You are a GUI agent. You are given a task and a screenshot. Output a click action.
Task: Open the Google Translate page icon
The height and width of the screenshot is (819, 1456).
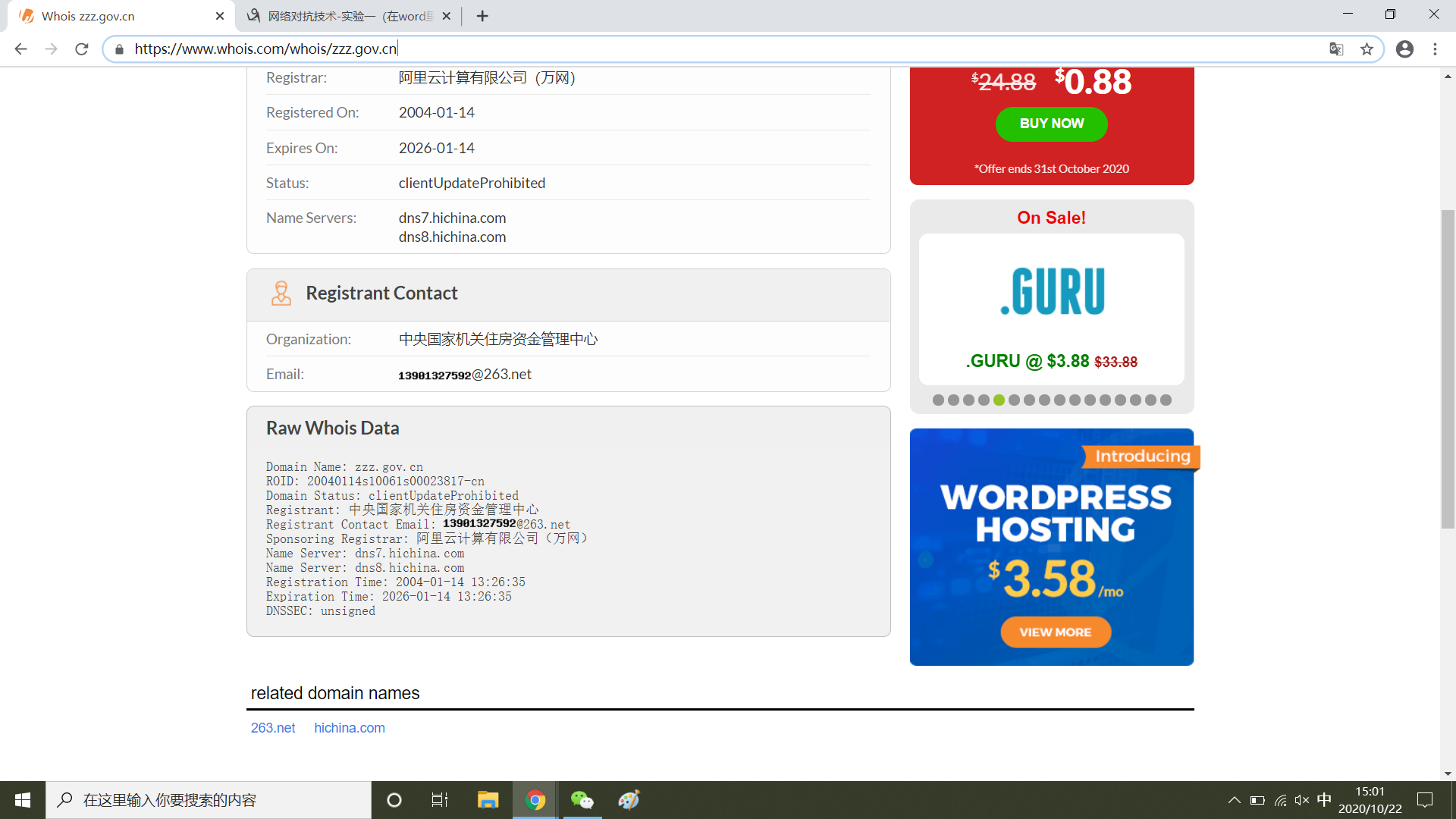1336,49
